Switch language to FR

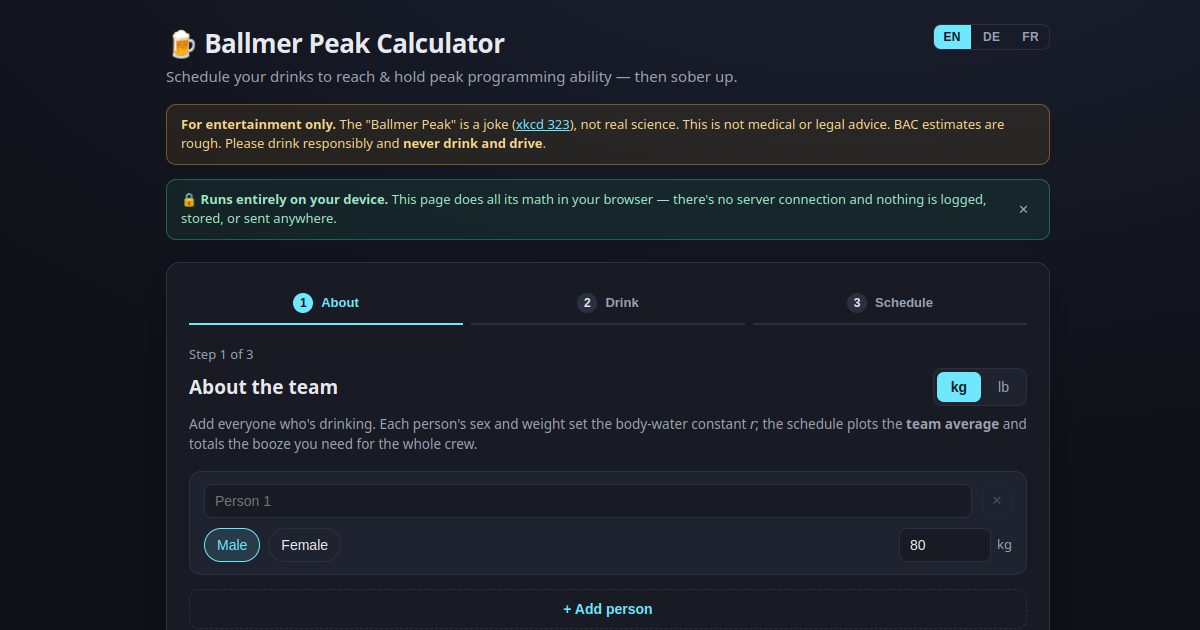1030,37
